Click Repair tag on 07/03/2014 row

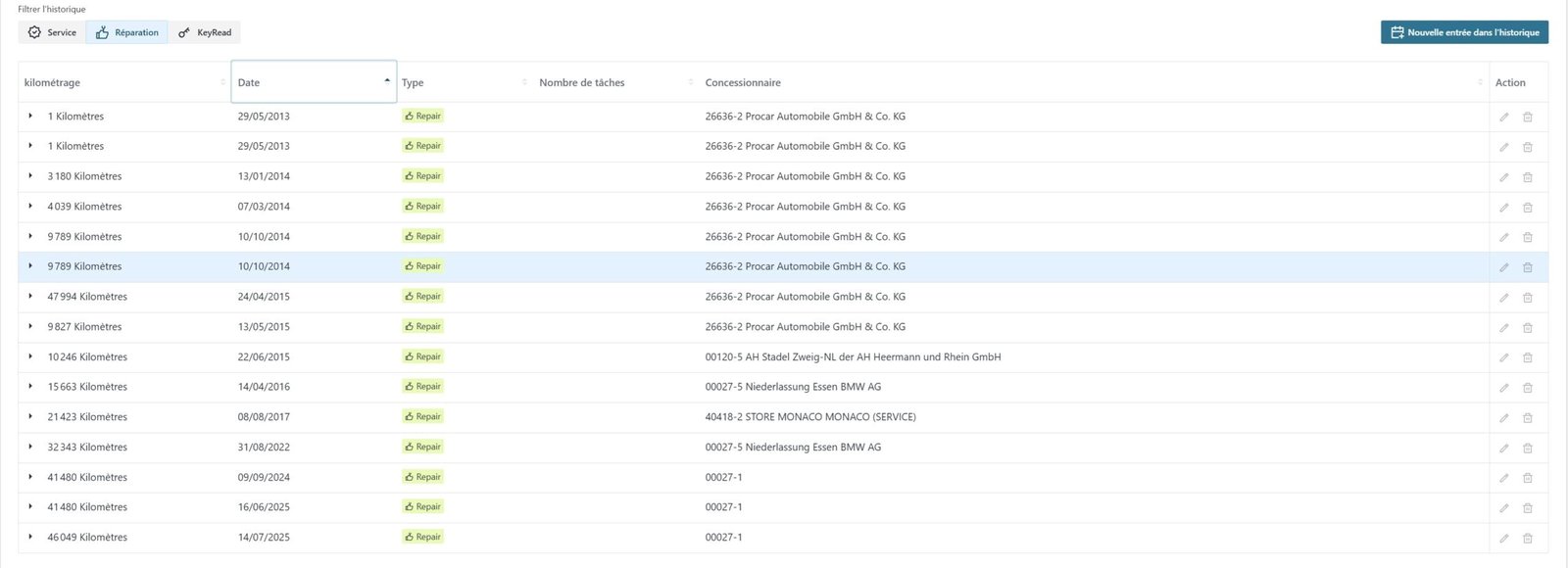pyautogui.click(x=422, y=207)
